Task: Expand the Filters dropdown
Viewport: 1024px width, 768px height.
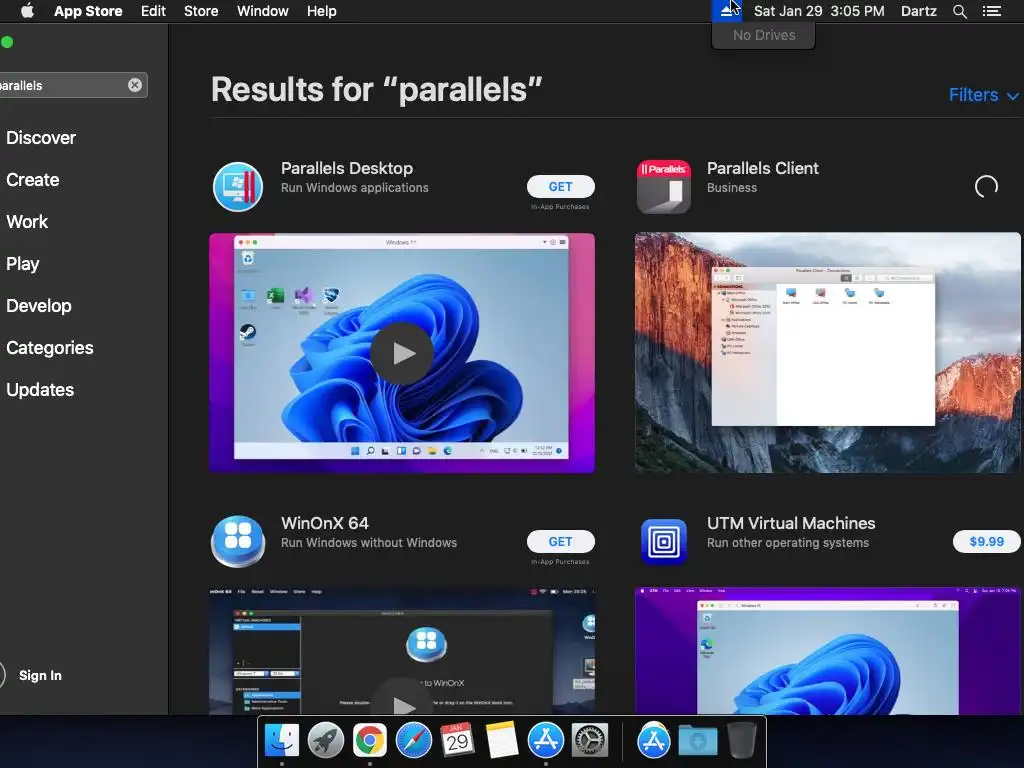Action: (983, 95)
